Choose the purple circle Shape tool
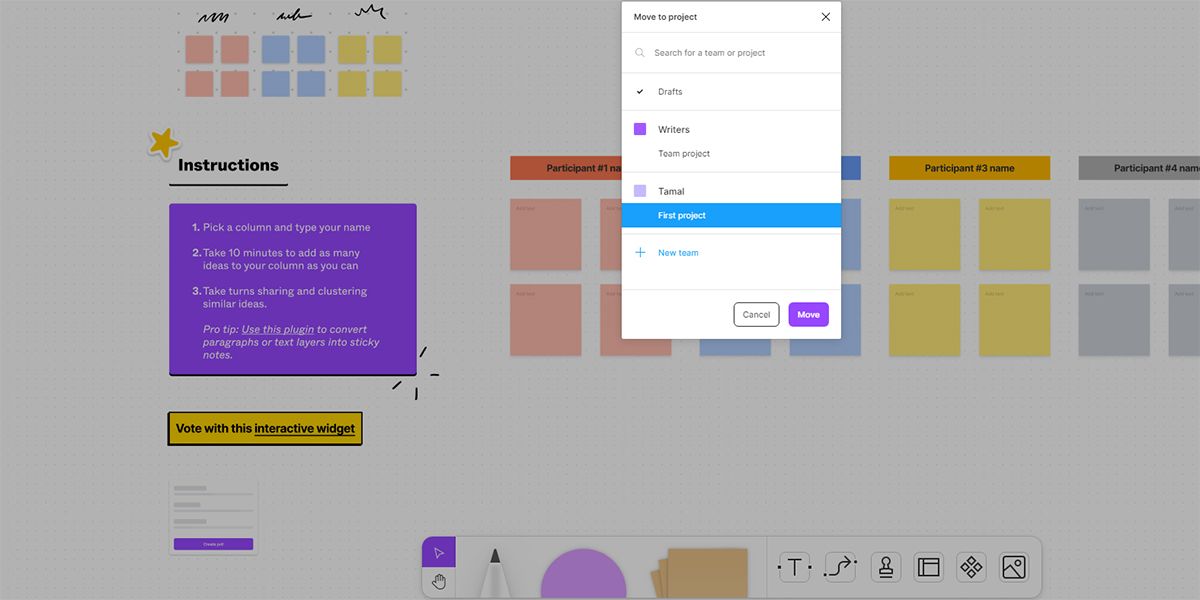 [583, 574]
